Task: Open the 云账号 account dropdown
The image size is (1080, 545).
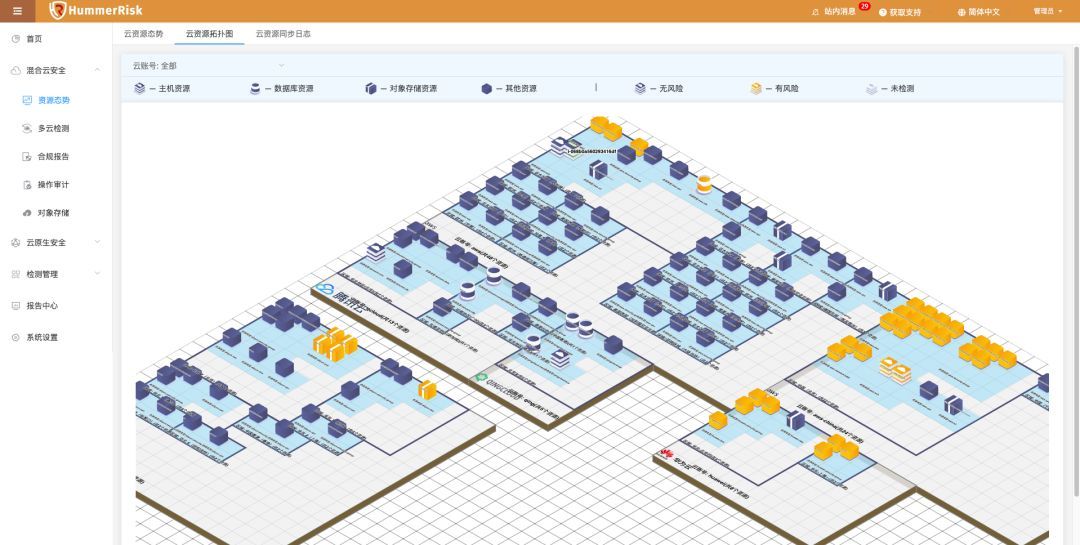Action: click(x=209, y=65)
